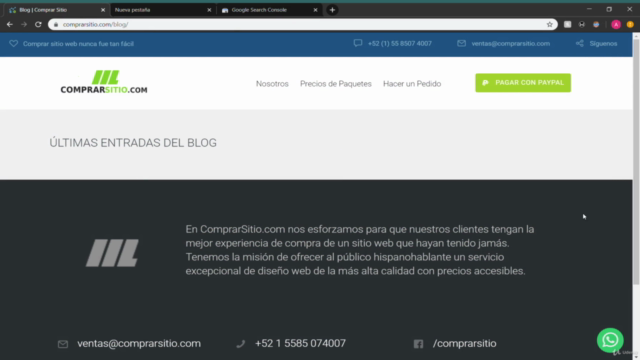This screenshot has width=640, height=360.
Task: Close the Blog | Comprar Sitio tab
Action: (x=103, y=10)
